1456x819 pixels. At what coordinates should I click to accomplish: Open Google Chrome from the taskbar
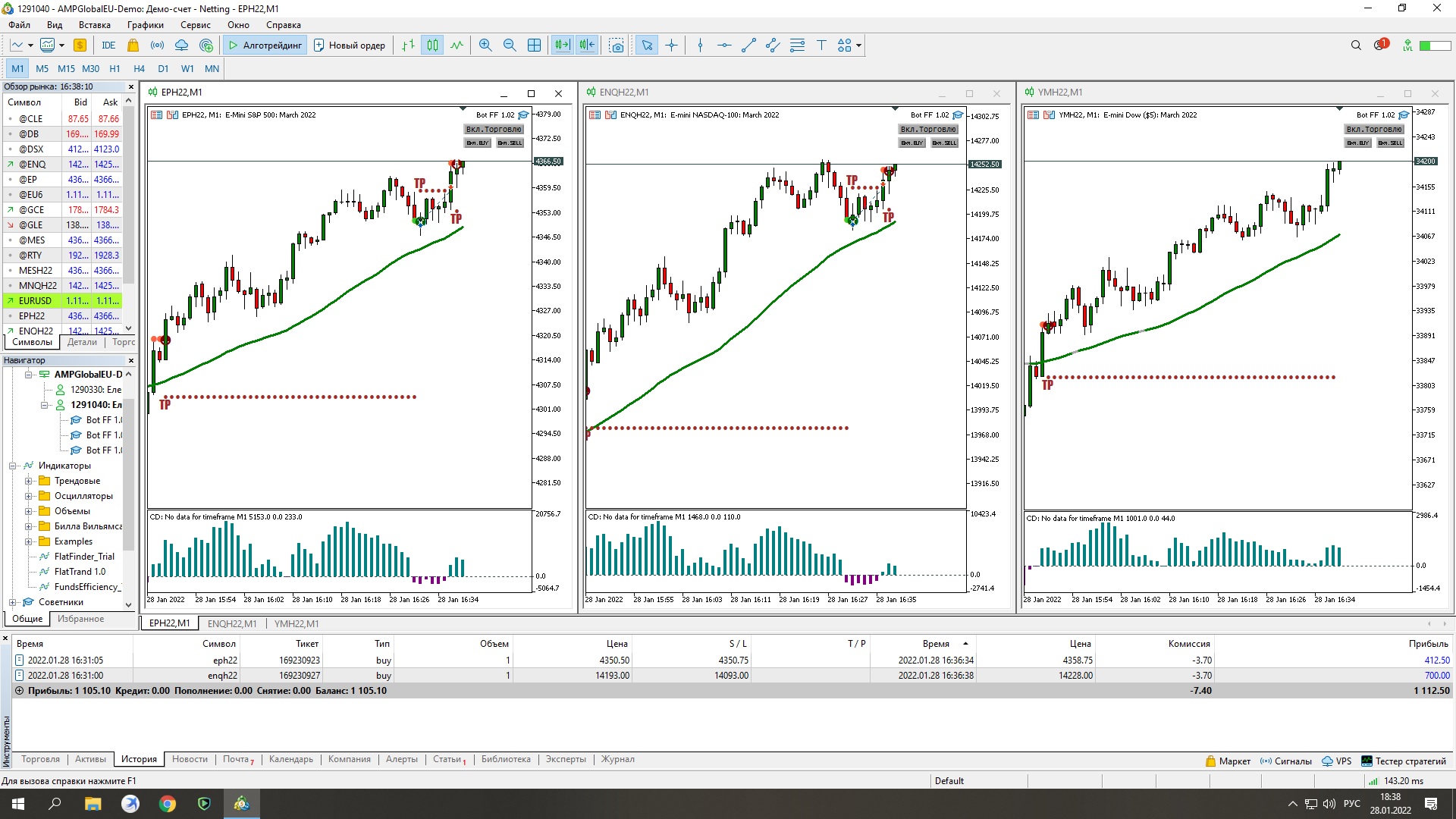[x=168, y=804]
